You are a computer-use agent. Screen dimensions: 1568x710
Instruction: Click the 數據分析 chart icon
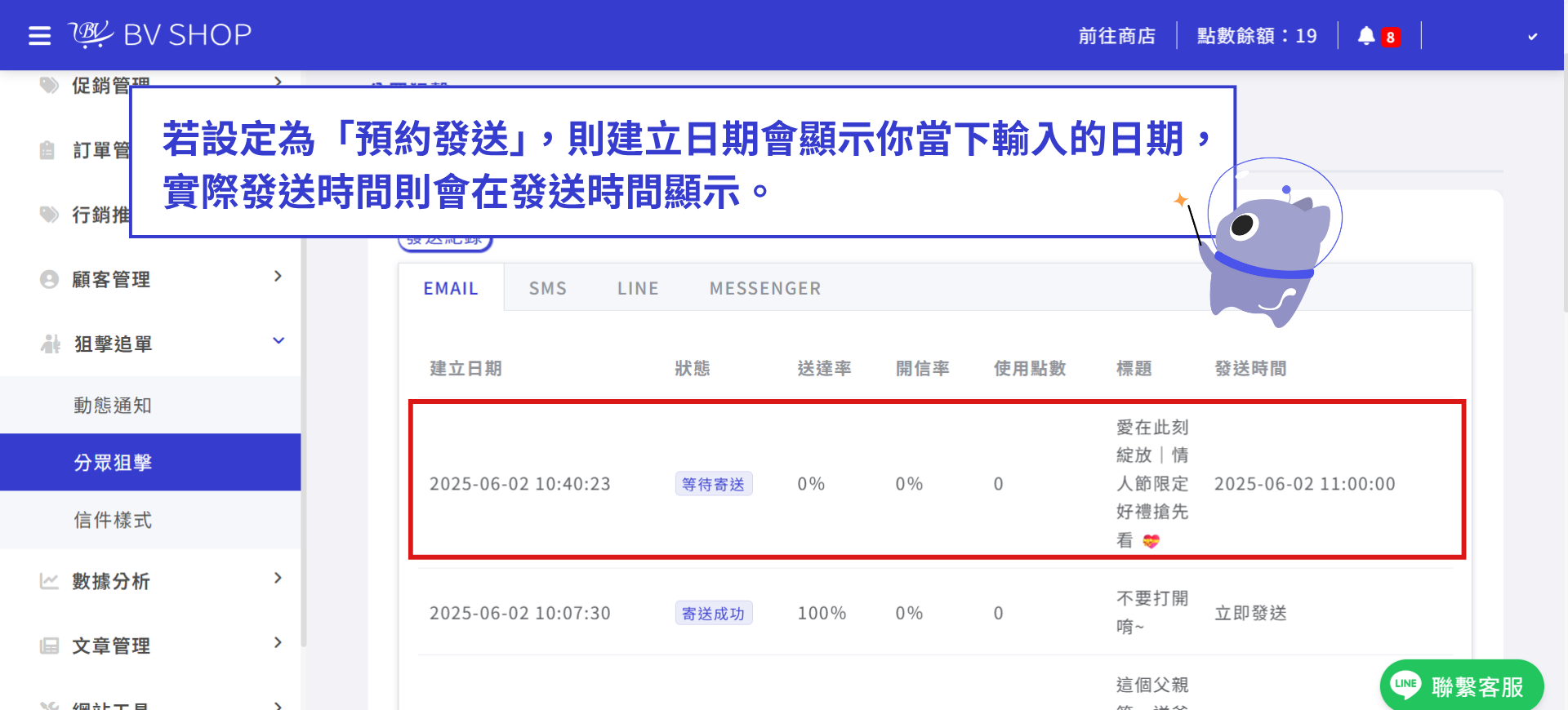[x=49, y=581]
